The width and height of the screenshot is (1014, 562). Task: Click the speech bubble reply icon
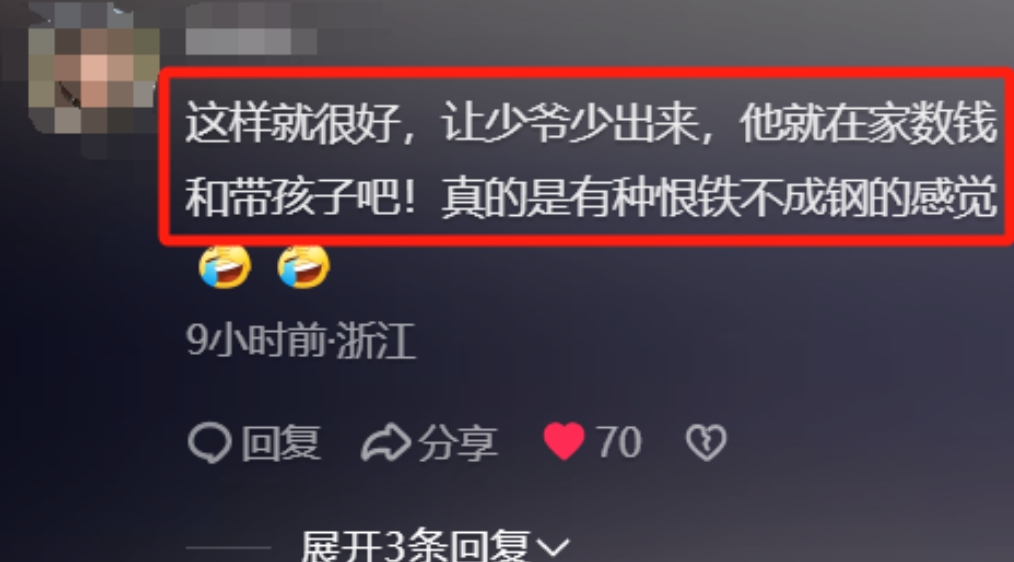coord(210,443)
